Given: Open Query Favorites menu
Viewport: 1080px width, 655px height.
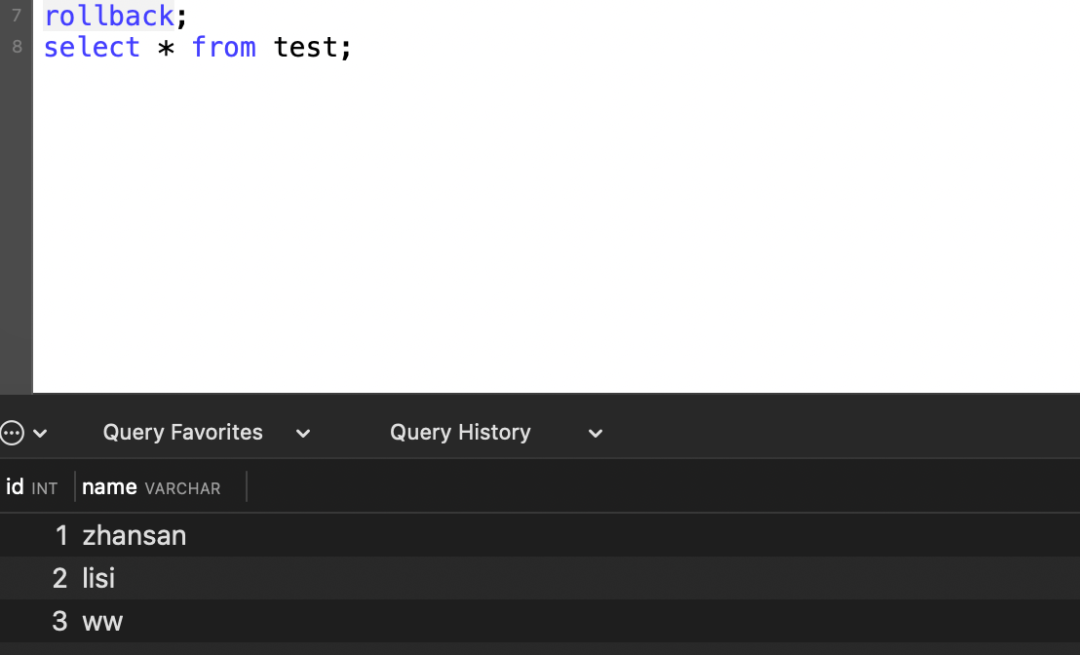Looking at the screenshot, I should [183, 432].
